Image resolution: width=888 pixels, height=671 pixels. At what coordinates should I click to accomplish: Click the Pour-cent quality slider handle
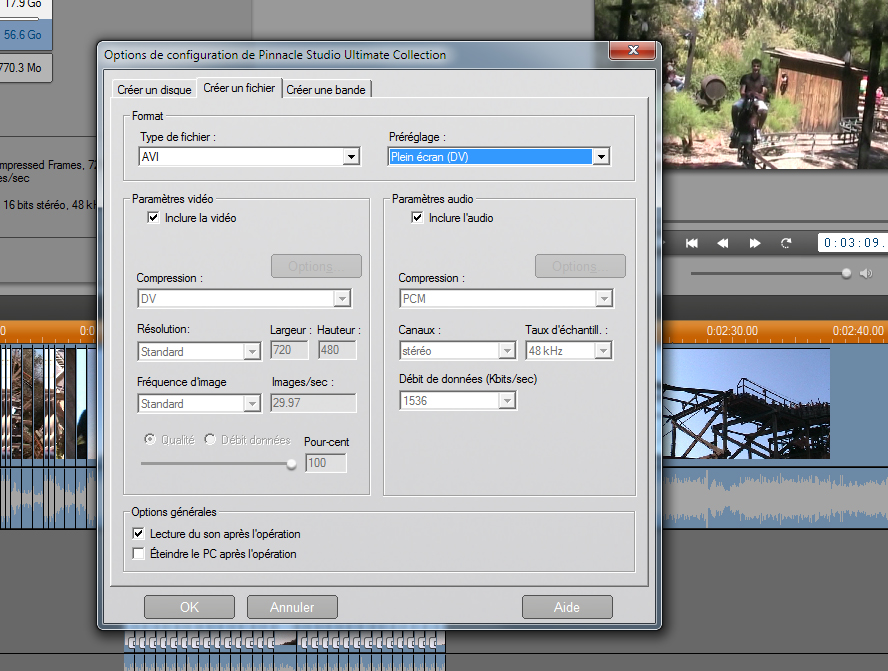pos(291,464)
